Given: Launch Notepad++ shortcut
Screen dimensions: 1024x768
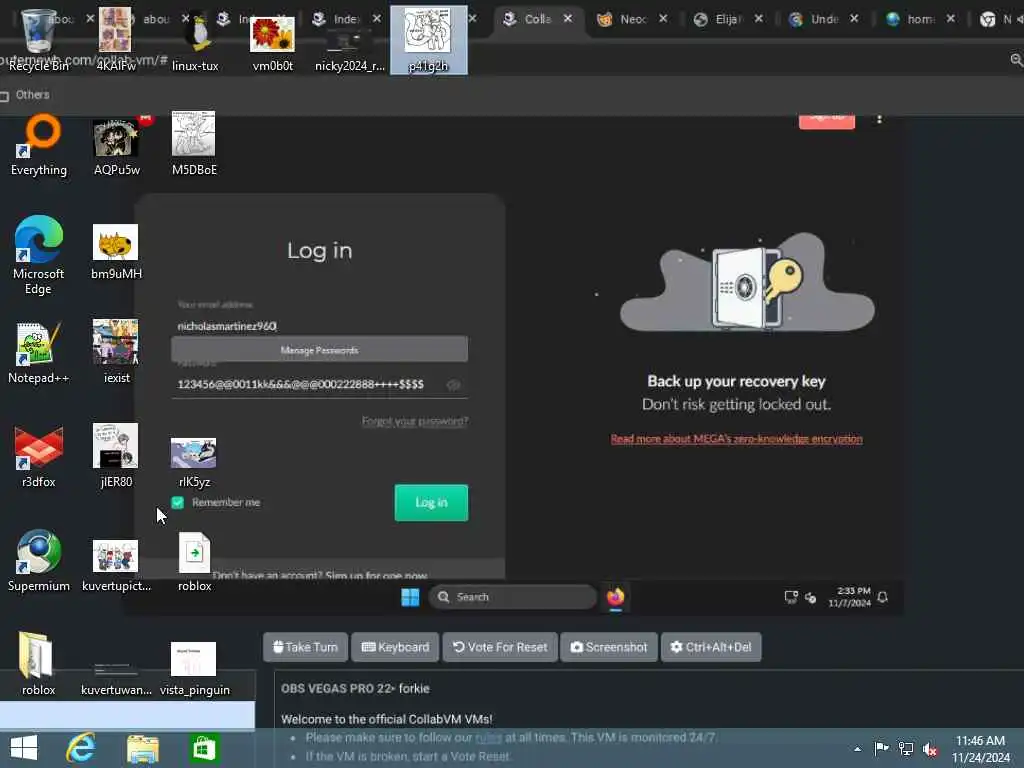Looking at the screenshot, I should [x=39, y=353].
